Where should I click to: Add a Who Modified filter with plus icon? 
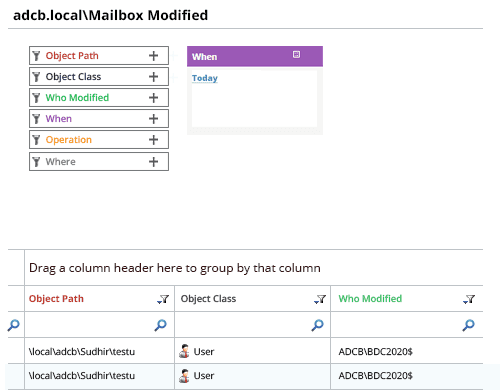[x=153, y=98]
